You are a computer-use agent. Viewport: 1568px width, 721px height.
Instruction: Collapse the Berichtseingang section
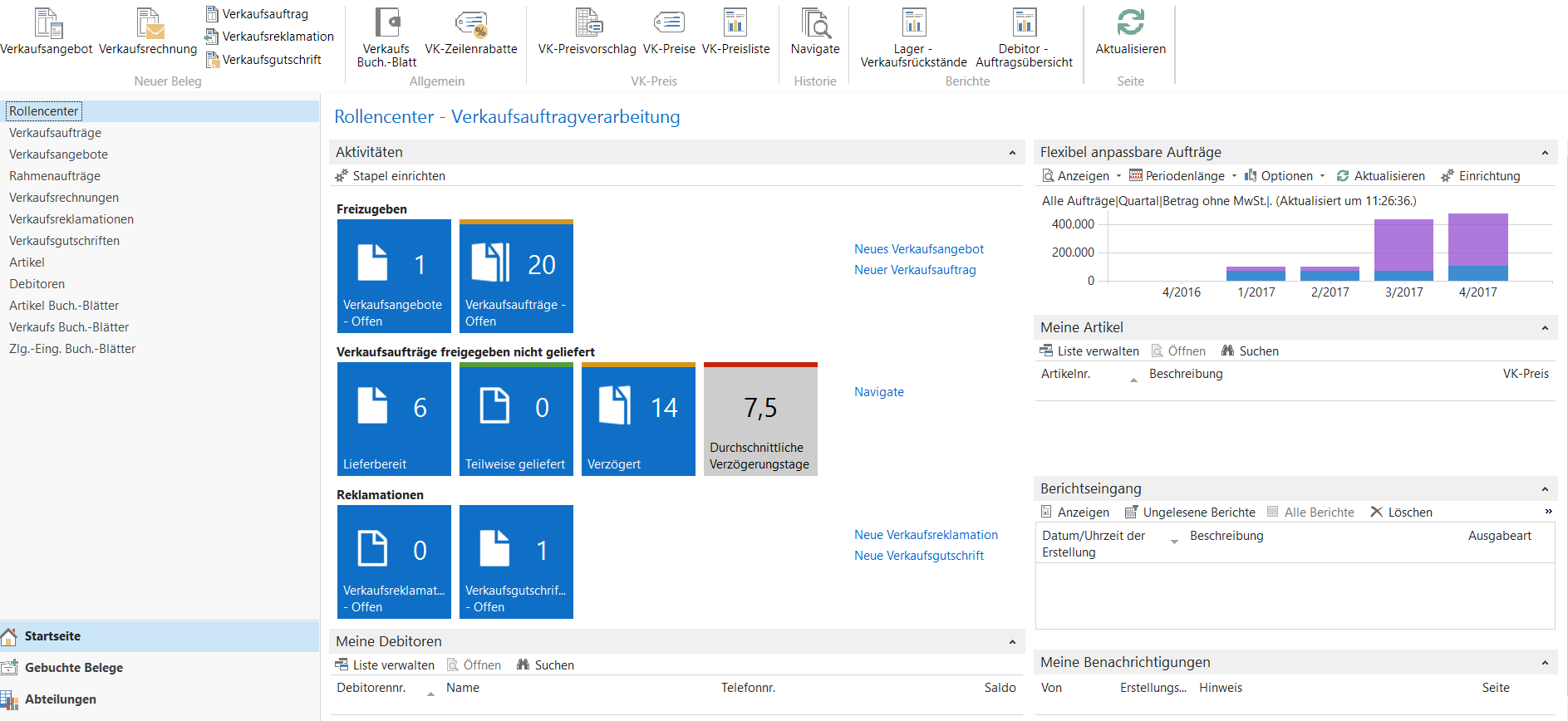(1545, 489)
